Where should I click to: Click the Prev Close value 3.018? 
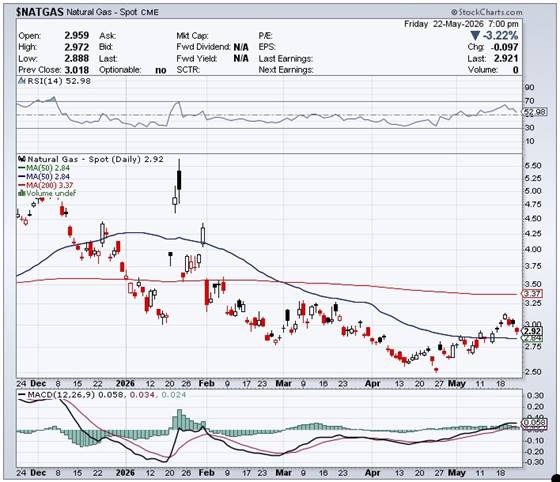[76, 70]
